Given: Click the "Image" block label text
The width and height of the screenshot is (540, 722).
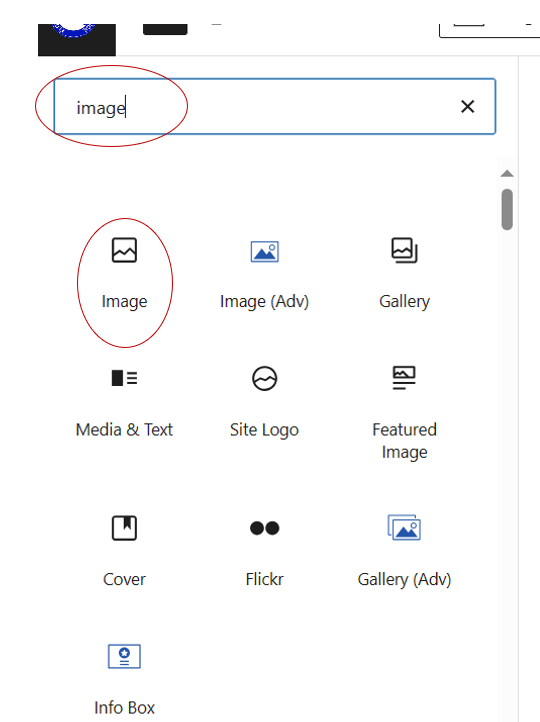Looking at the screenshot, I should 124,302.
